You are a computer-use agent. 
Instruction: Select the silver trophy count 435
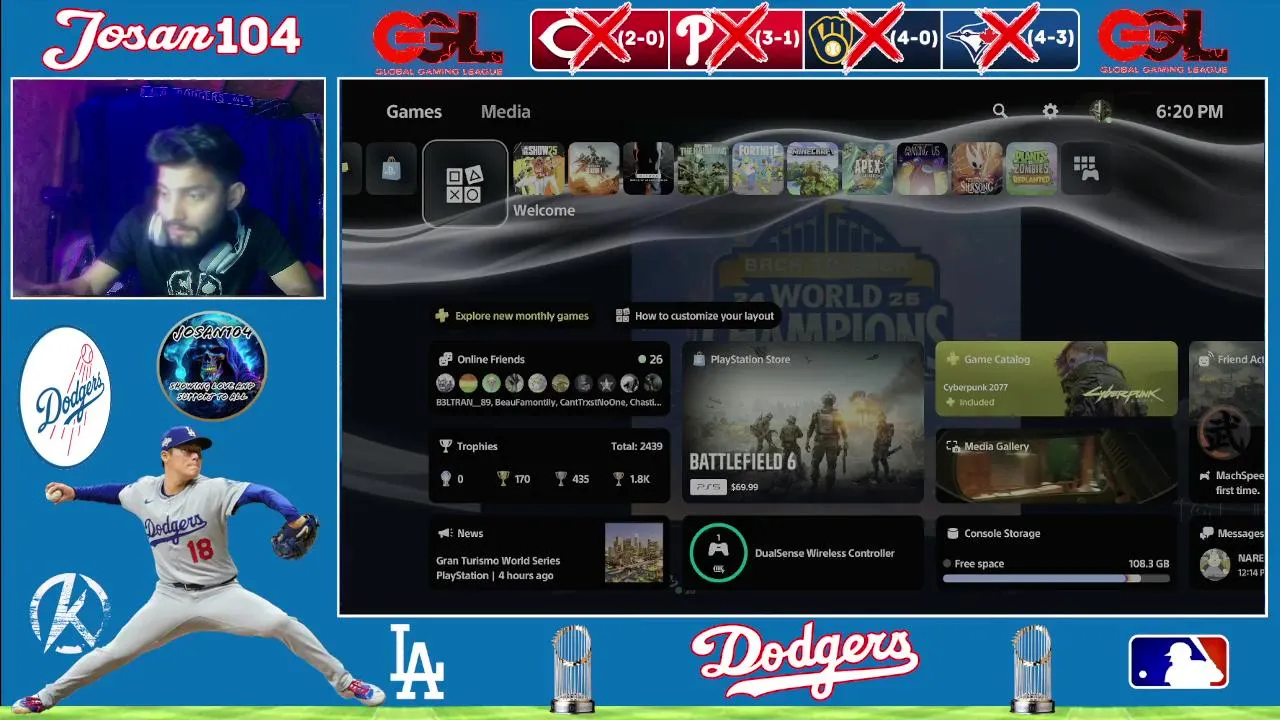click(x=572, y=479)
